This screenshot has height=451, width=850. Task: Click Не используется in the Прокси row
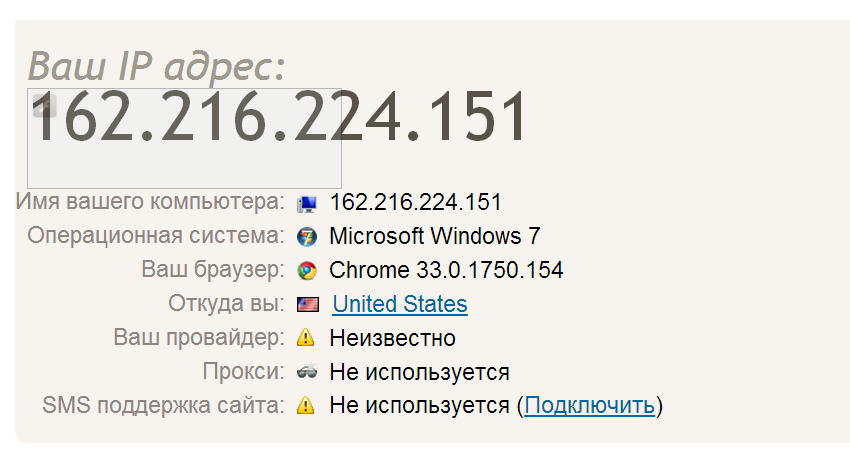click(x=420, y=372)
